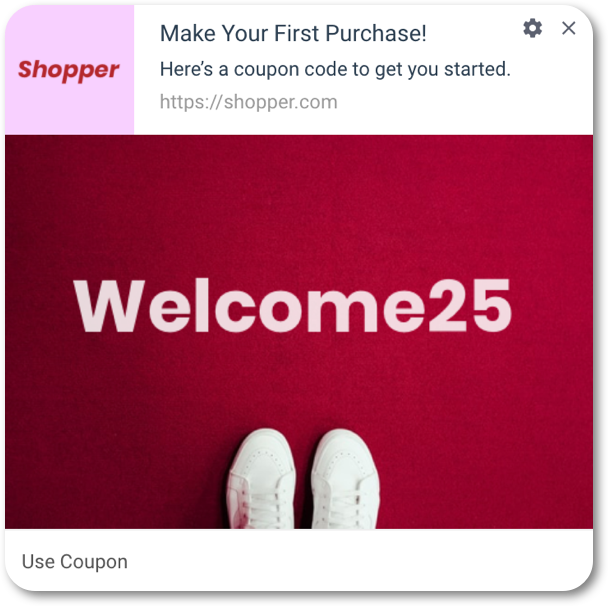Viewport: 608px width, 606px height.
Task: Click the right white sneaker
Action: pos(344,479)
